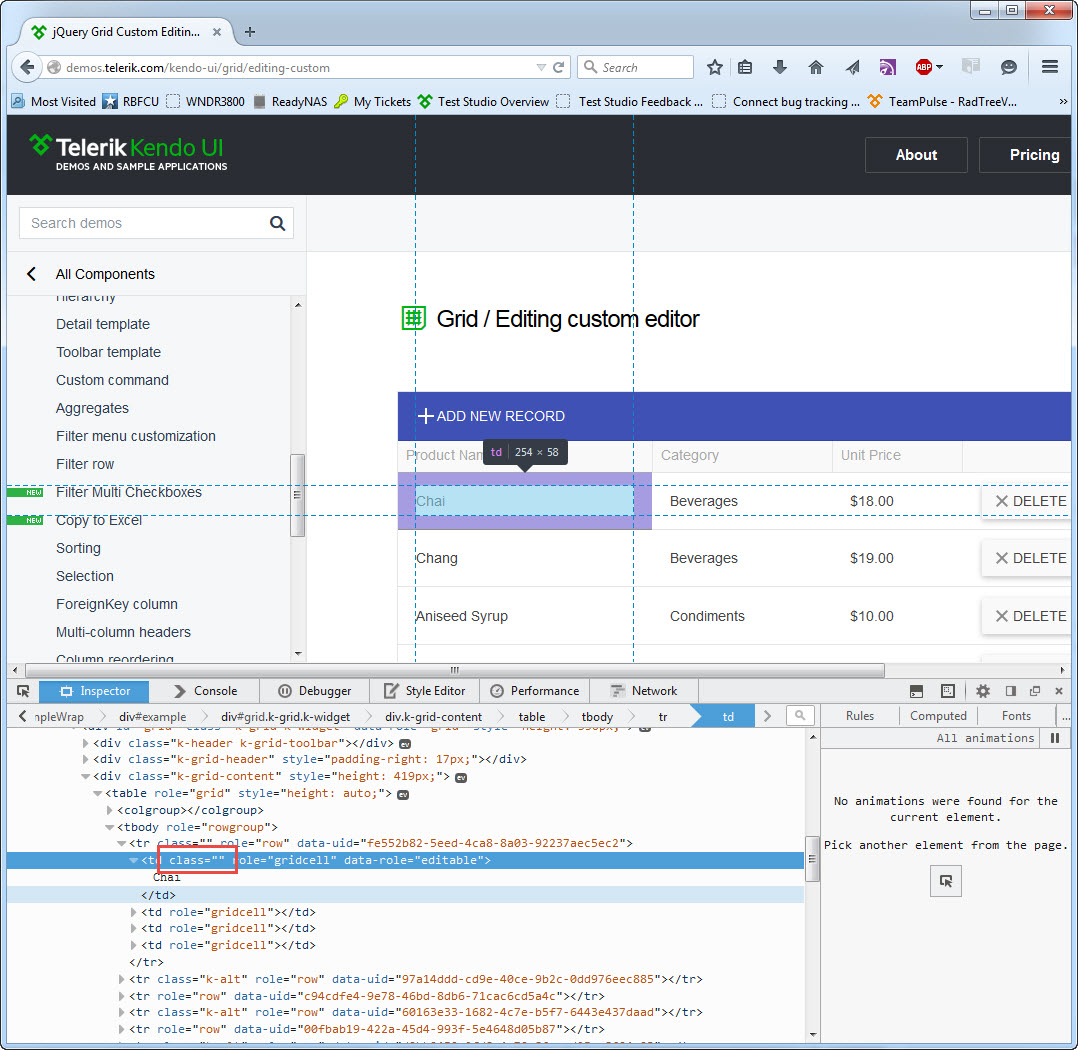Screen dimensions: 1078x1050
Task: Switch to the Console tab
Action: 204,691
